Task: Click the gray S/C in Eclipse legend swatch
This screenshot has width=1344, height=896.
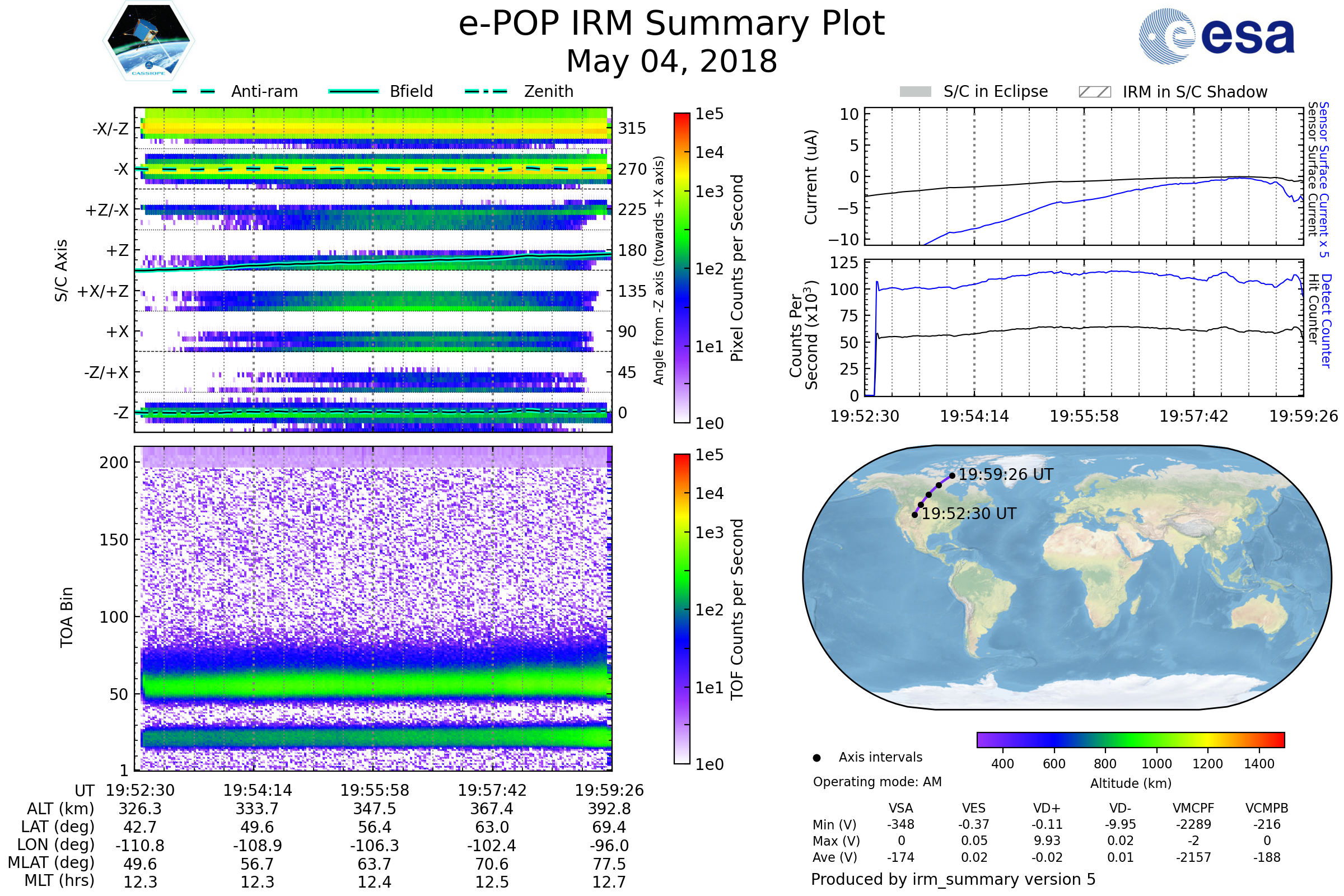Action: [916, 92]
